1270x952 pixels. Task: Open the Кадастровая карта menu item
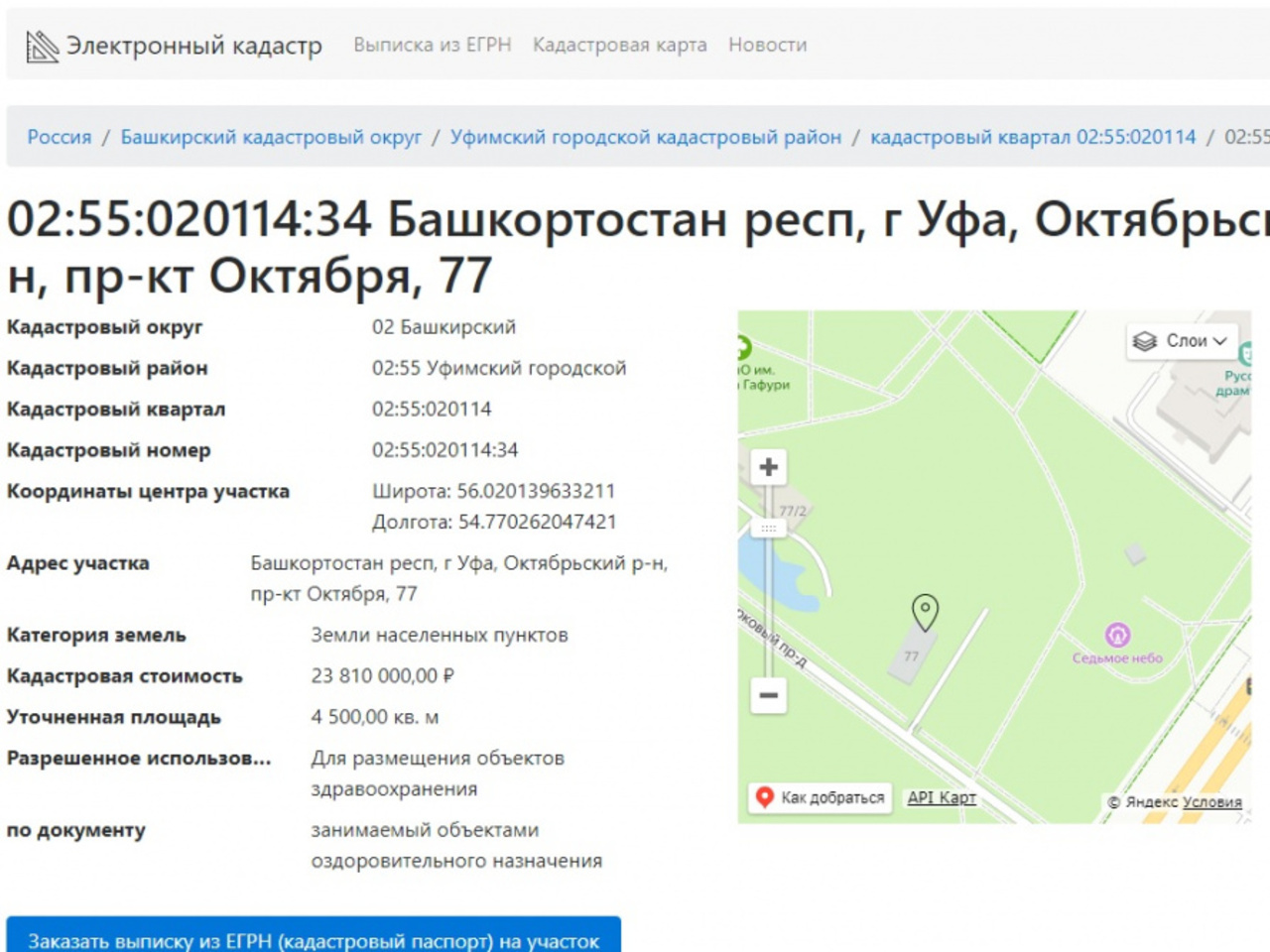(619, 45)
